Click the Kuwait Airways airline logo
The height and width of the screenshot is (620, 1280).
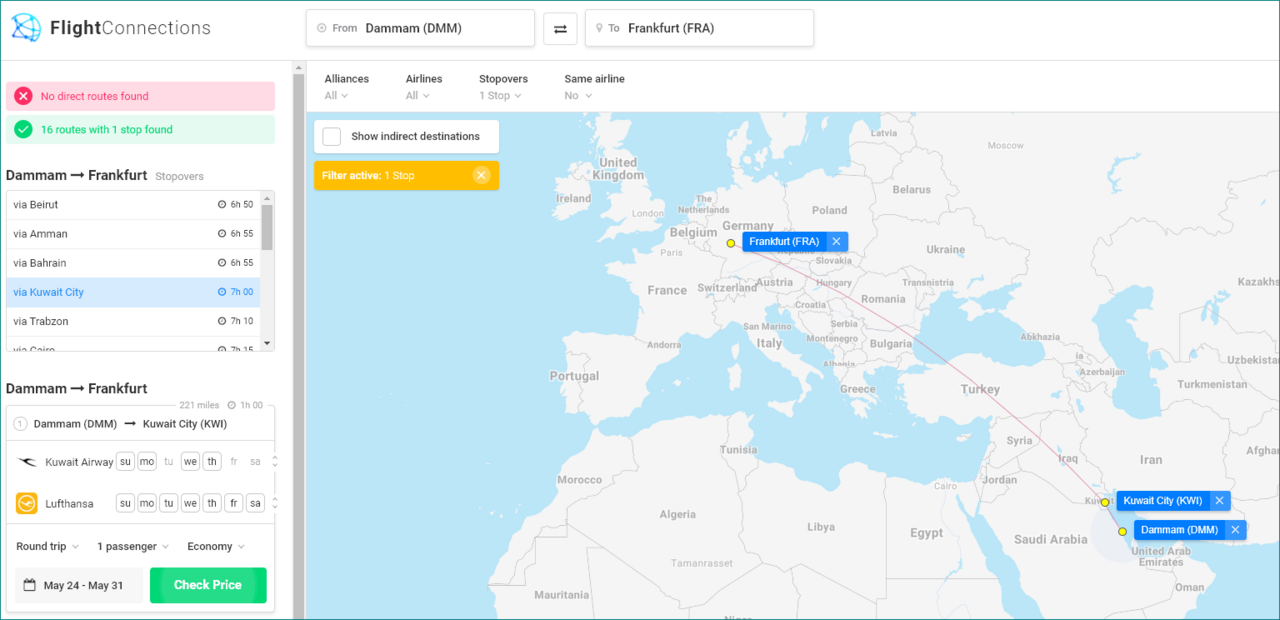[27, 462]
